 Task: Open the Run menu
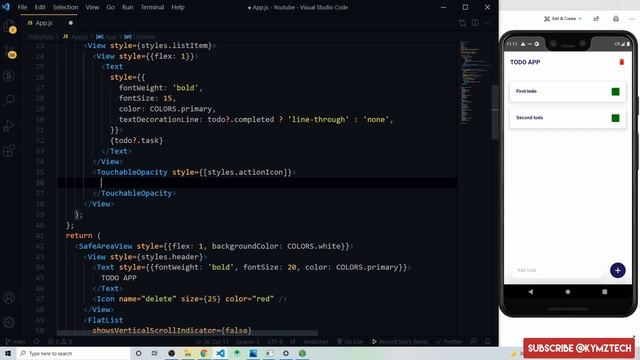(x=127, y=7)
